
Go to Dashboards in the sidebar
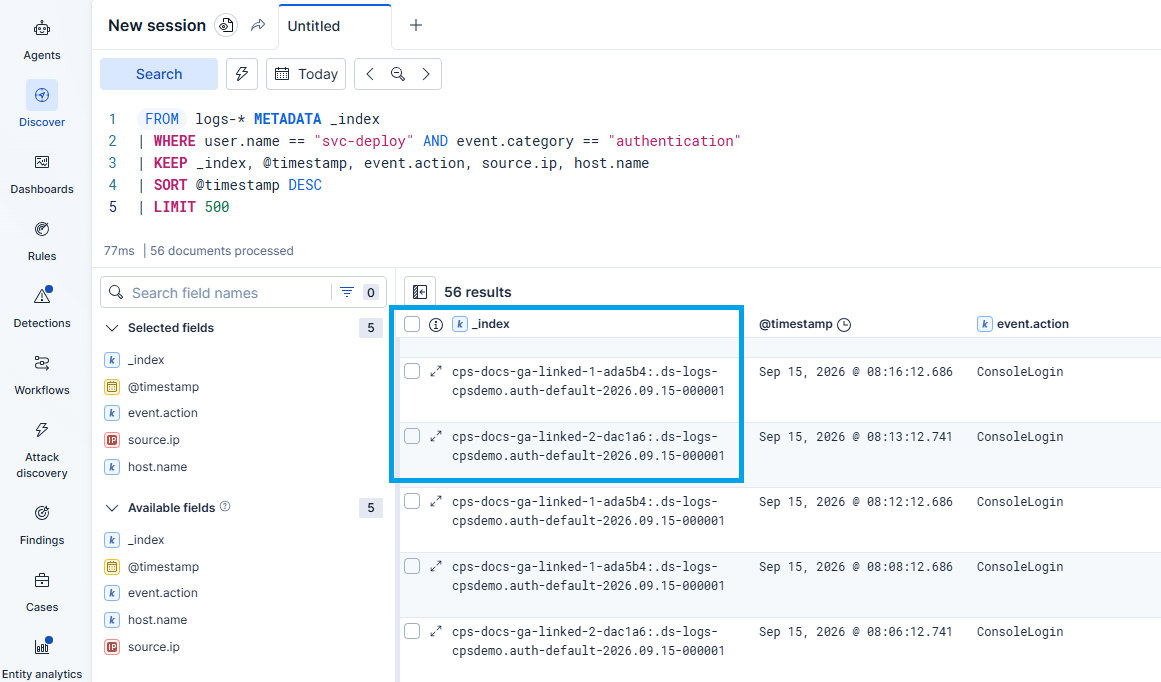41,174
